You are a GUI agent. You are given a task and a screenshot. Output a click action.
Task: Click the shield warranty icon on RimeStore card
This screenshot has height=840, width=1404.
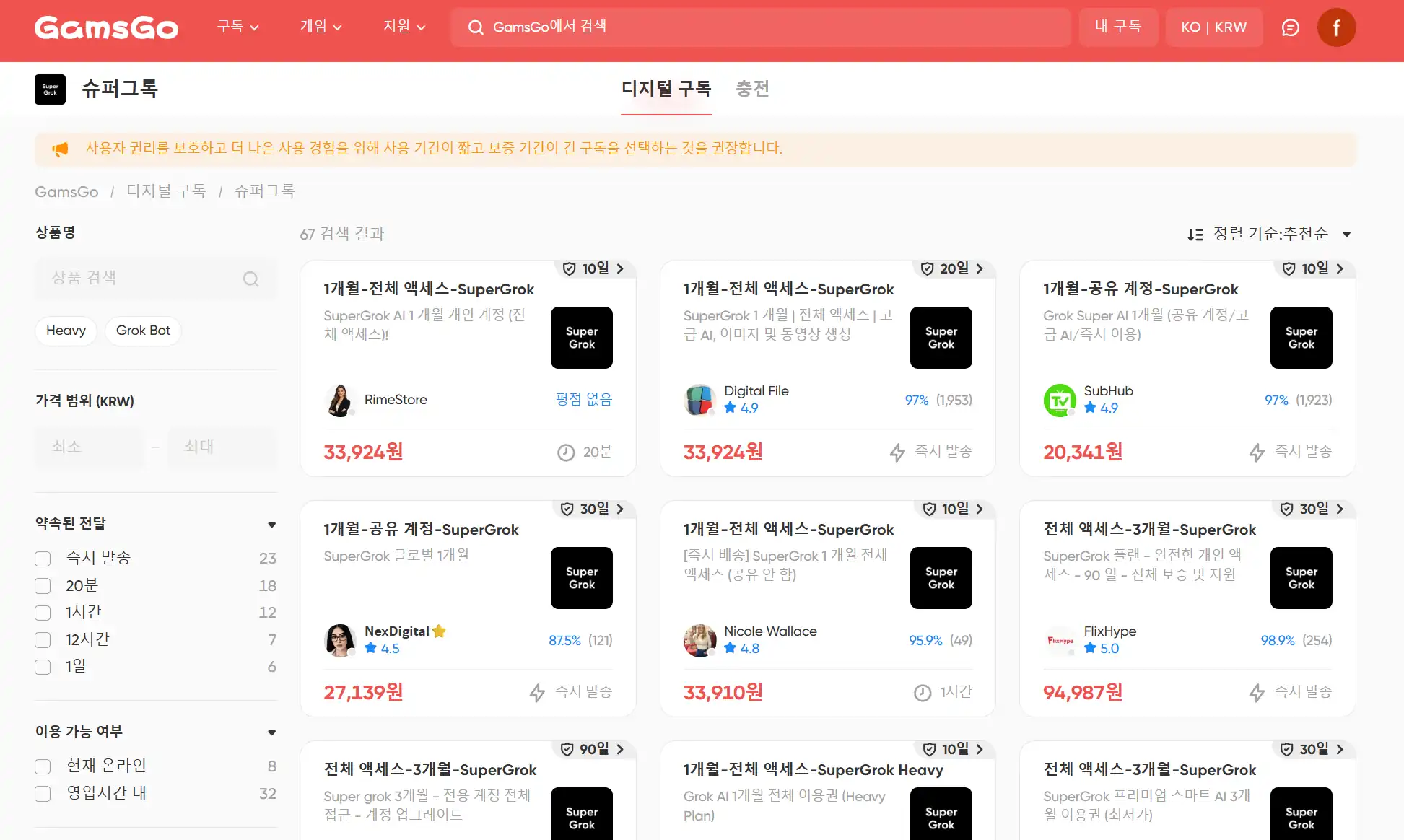click(x=569, y=268)
